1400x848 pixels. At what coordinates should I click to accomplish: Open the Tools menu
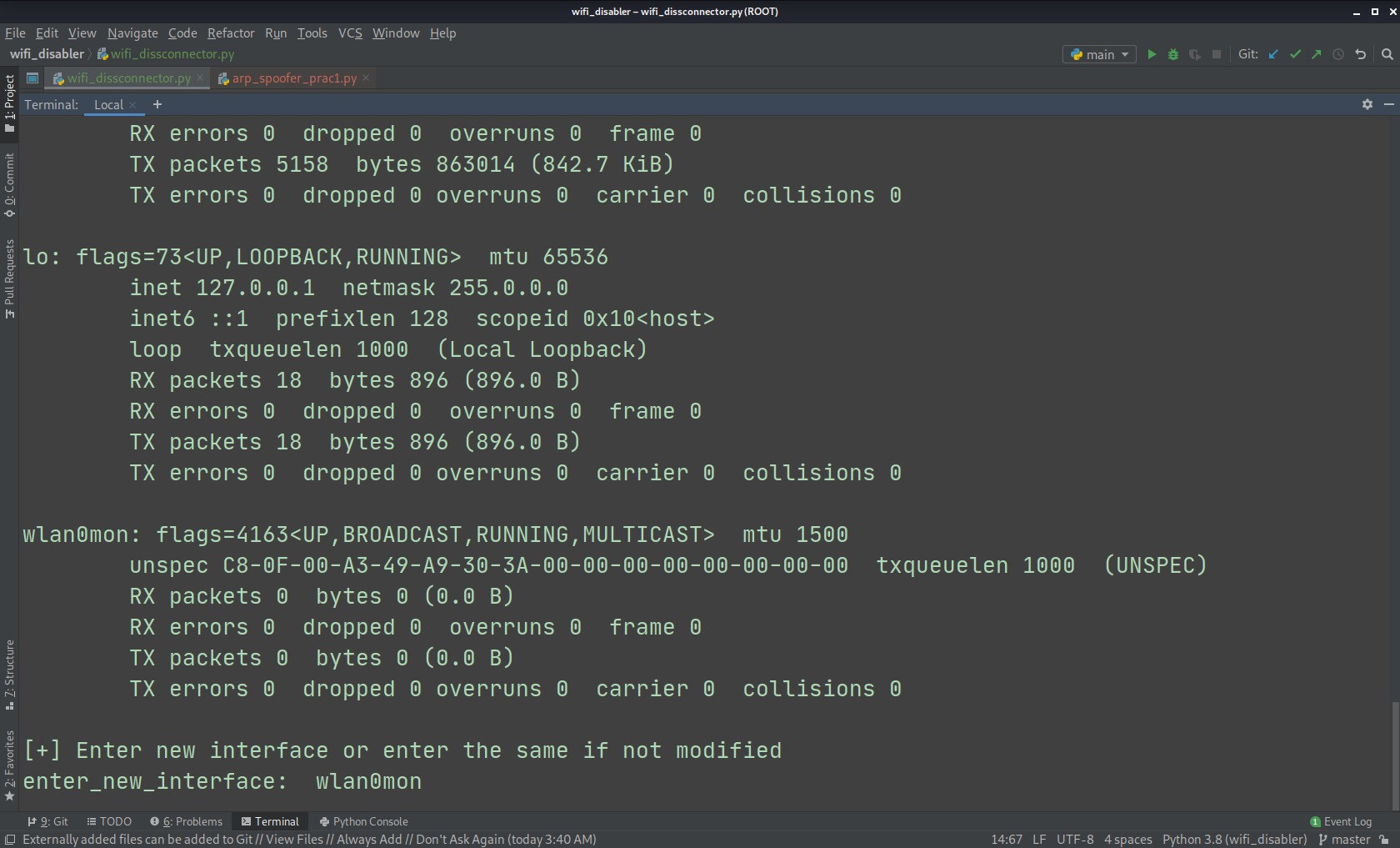(312, 33)
